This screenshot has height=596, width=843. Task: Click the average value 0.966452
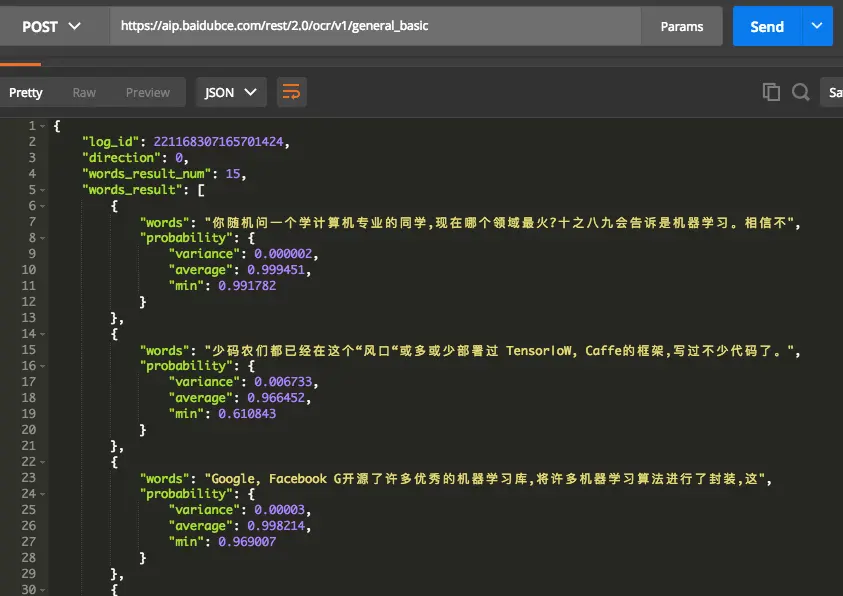(276, 398)
